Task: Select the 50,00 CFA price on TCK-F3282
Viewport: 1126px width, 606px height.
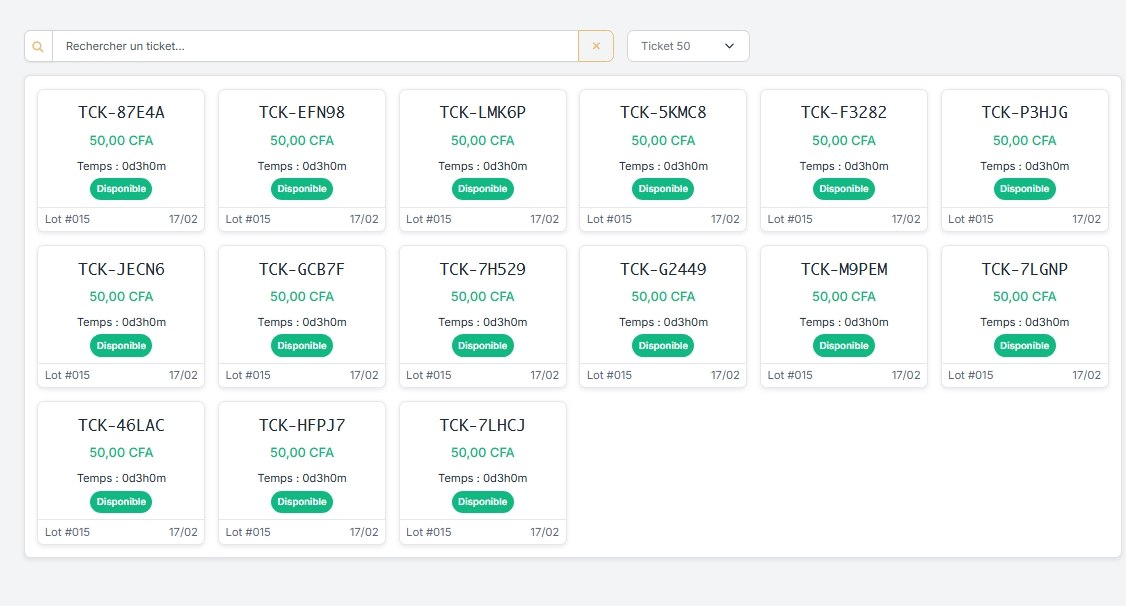Action: coord(844,141)
